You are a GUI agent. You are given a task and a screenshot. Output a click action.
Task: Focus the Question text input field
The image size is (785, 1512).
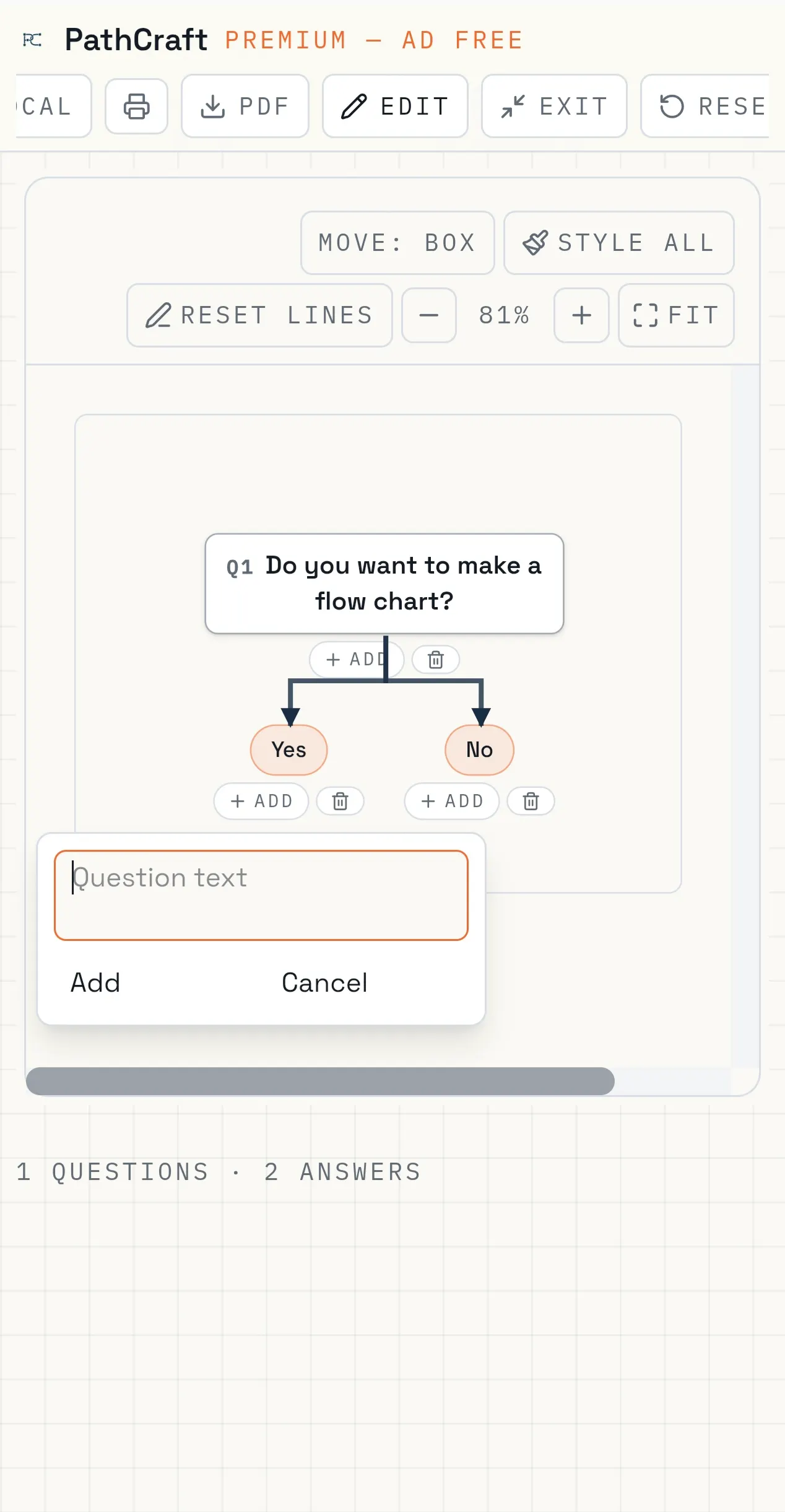click(x=261, y=895)
